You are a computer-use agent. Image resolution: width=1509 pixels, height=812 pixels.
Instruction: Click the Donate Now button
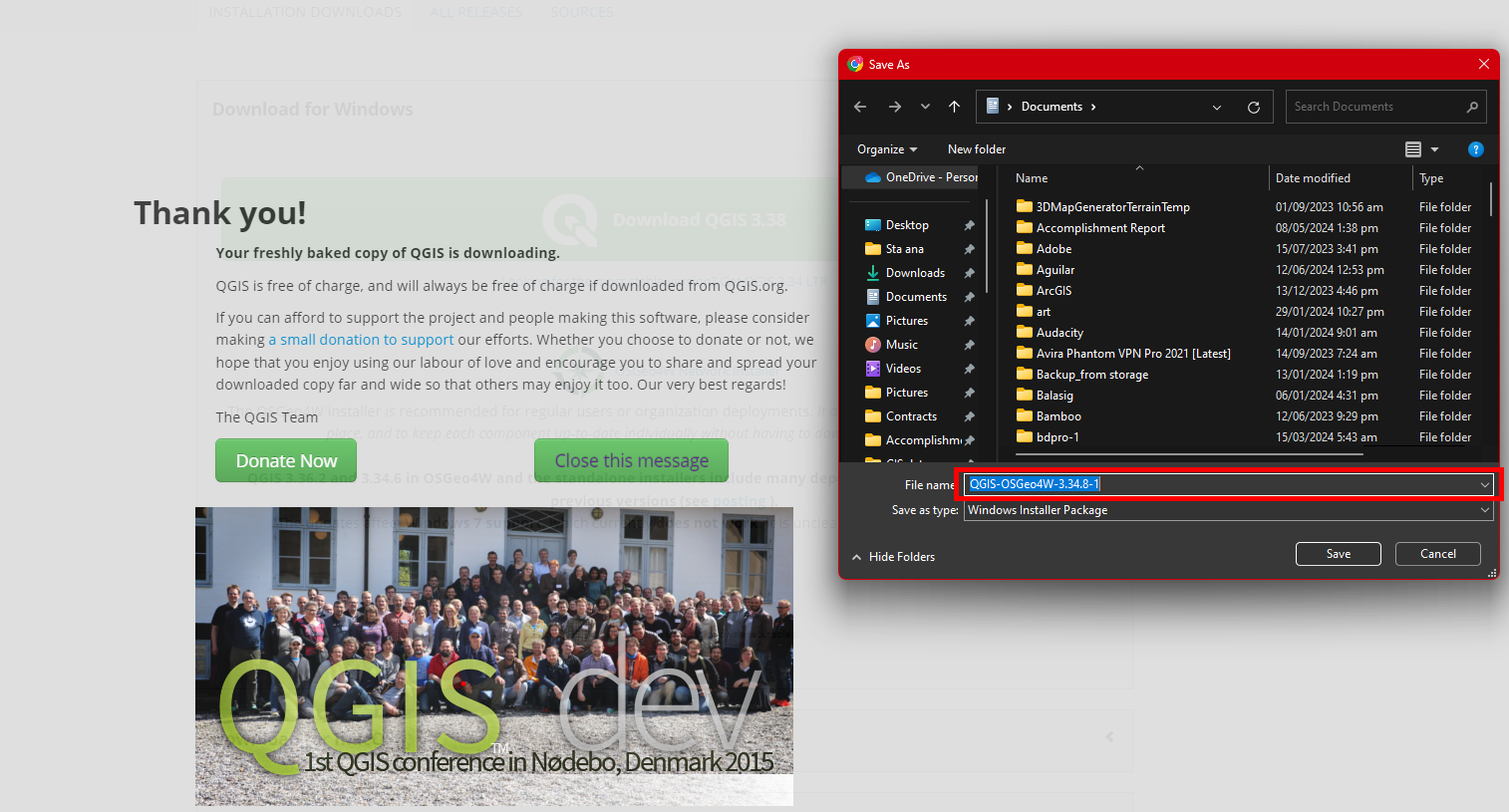[x=286, y=460]
